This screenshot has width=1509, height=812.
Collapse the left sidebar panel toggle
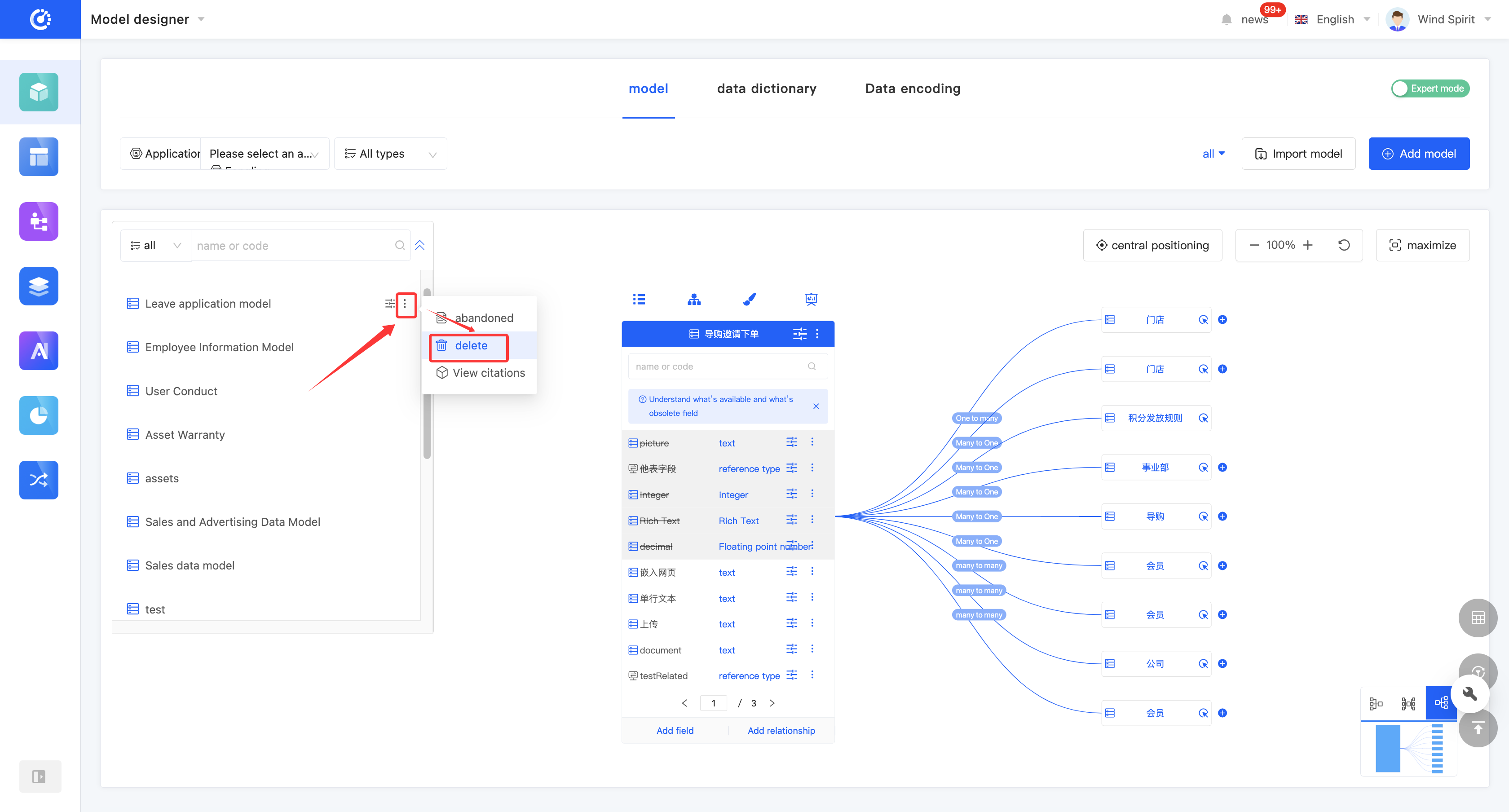[39, 776]
